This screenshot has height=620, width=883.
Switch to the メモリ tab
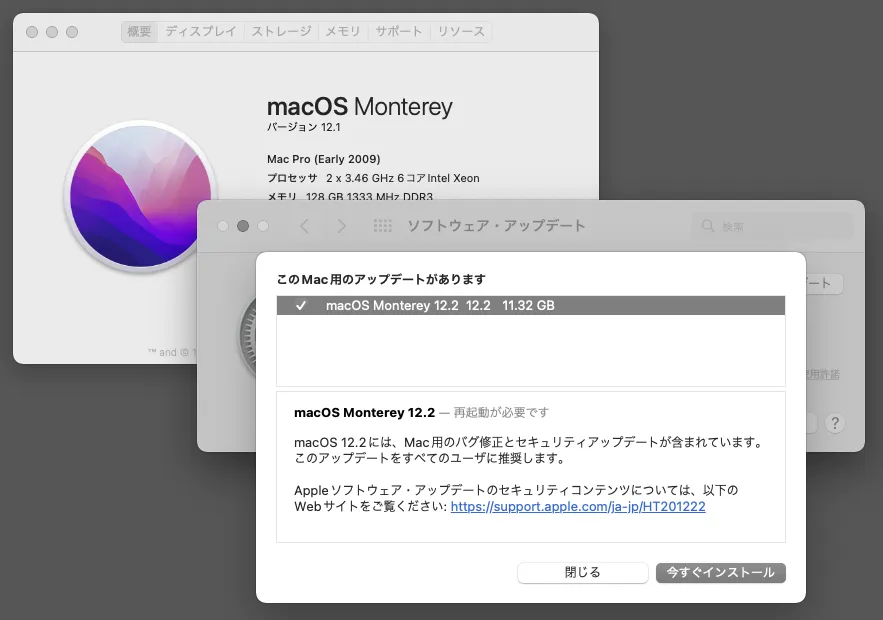342,32
